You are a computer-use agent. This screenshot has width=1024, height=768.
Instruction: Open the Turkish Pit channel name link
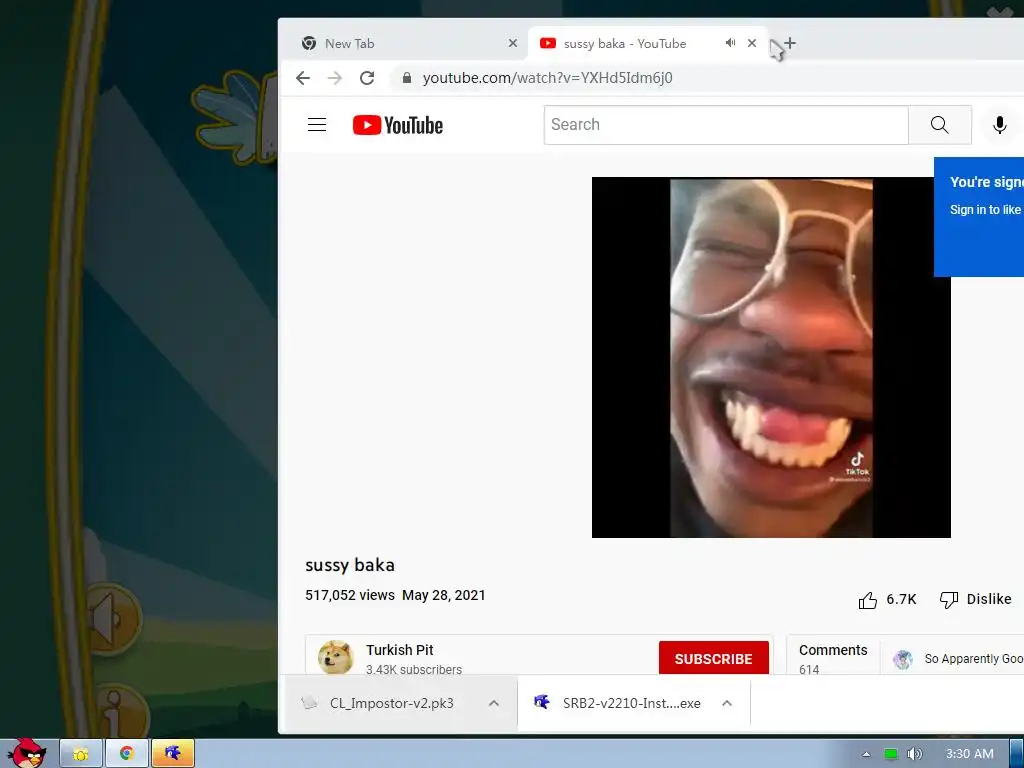[400, 650]
